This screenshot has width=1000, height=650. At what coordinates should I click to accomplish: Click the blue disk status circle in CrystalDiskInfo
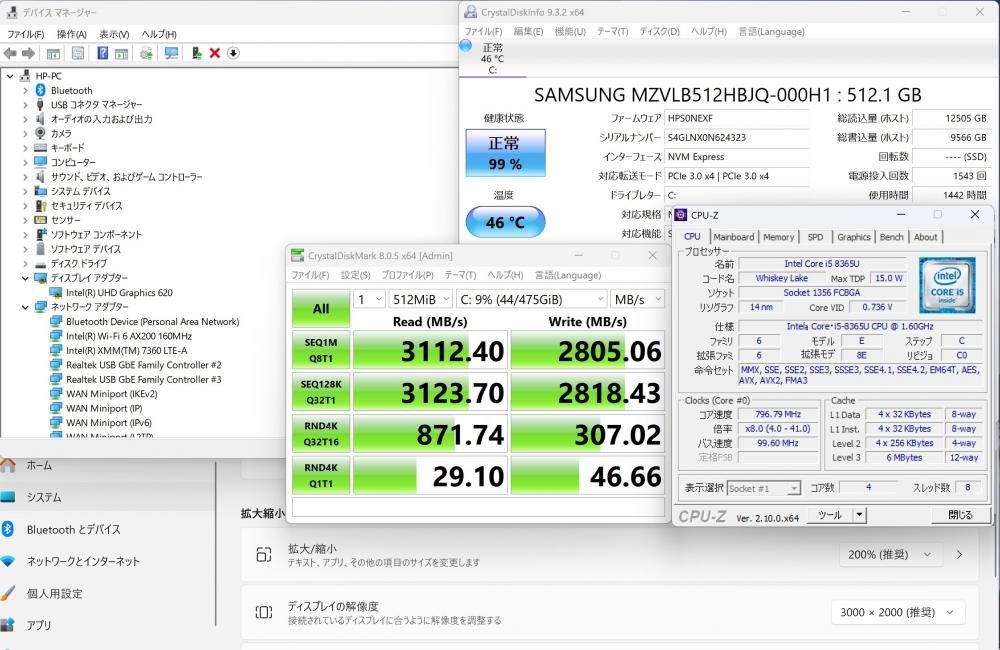(466, 45)
